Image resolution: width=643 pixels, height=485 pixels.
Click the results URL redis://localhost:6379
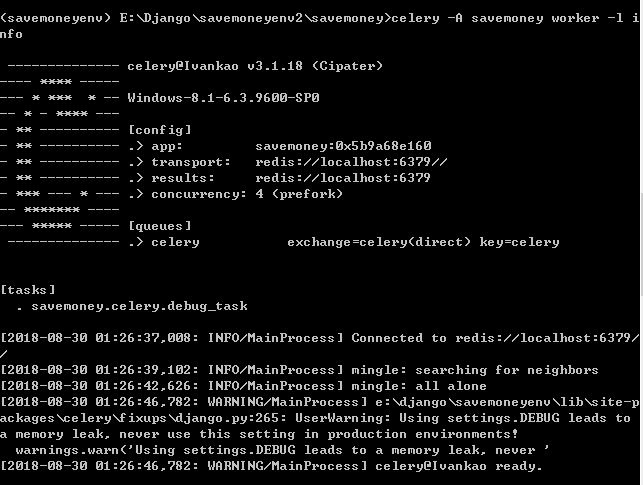pos(343,178)
